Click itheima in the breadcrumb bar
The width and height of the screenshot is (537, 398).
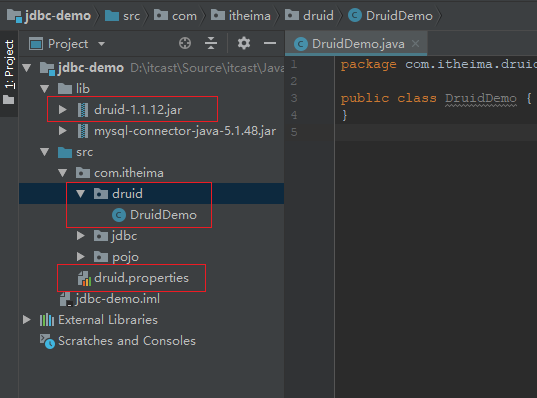250,16
